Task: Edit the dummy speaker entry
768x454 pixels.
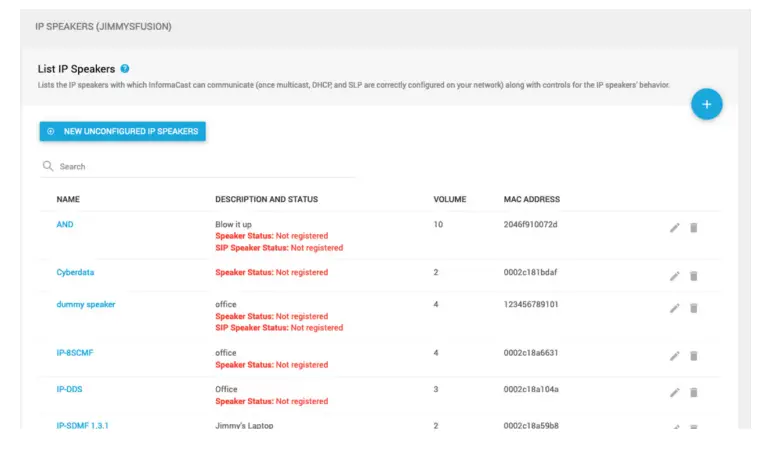Action: pos(674,308)
